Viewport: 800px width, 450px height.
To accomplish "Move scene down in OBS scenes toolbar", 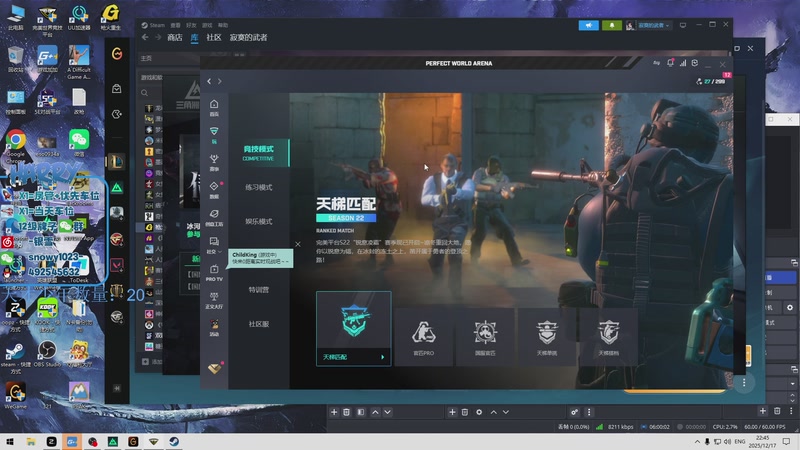I will point(387,412).
